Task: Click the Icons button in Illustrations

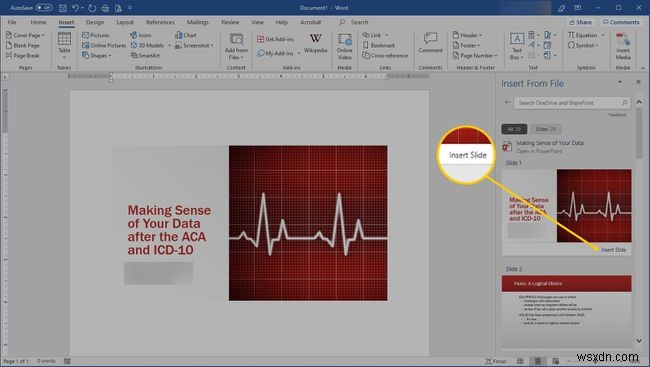Action: 141,35
